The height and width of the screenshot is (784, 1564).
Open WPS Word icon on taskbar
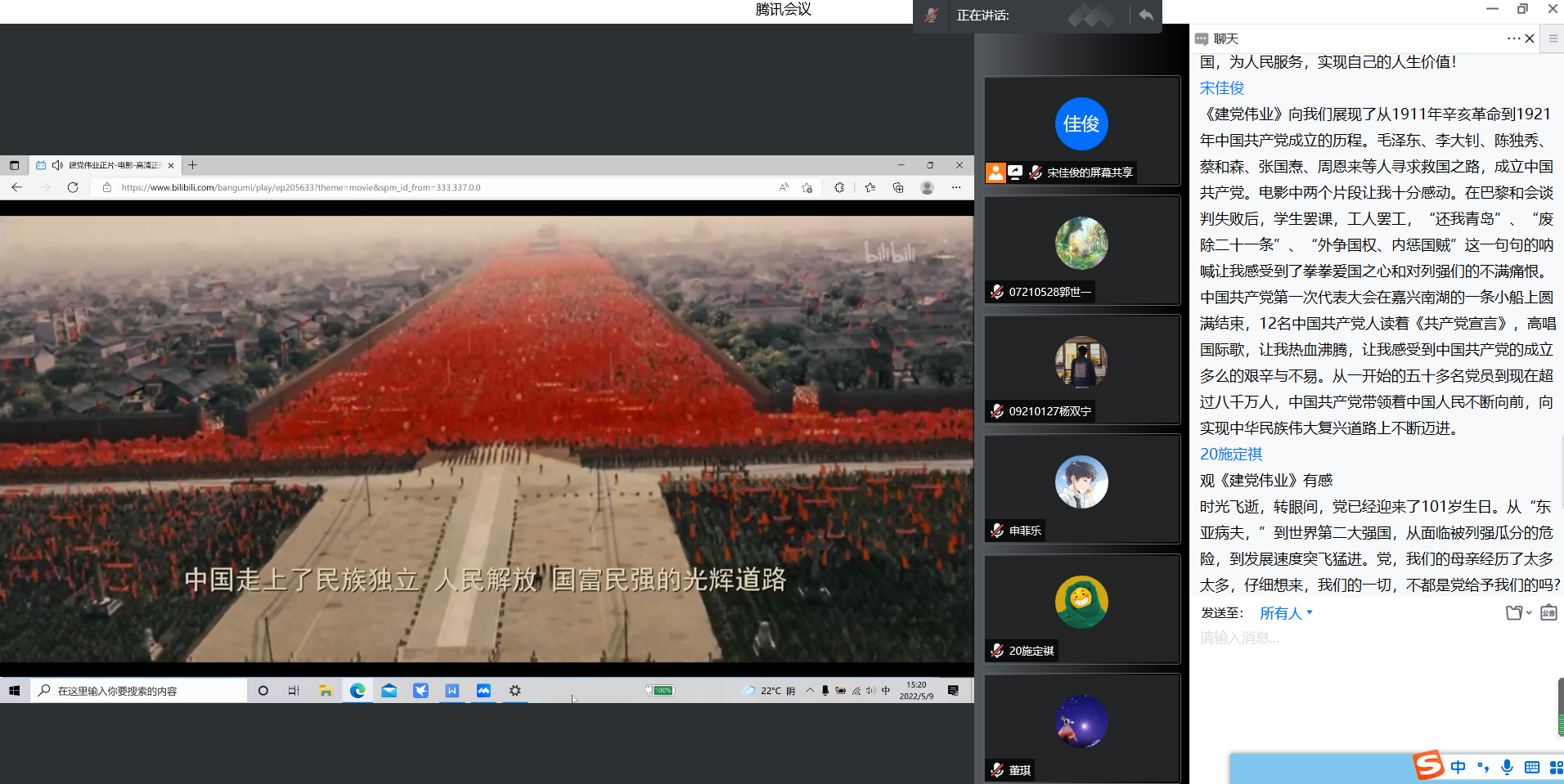coord(452,691)
